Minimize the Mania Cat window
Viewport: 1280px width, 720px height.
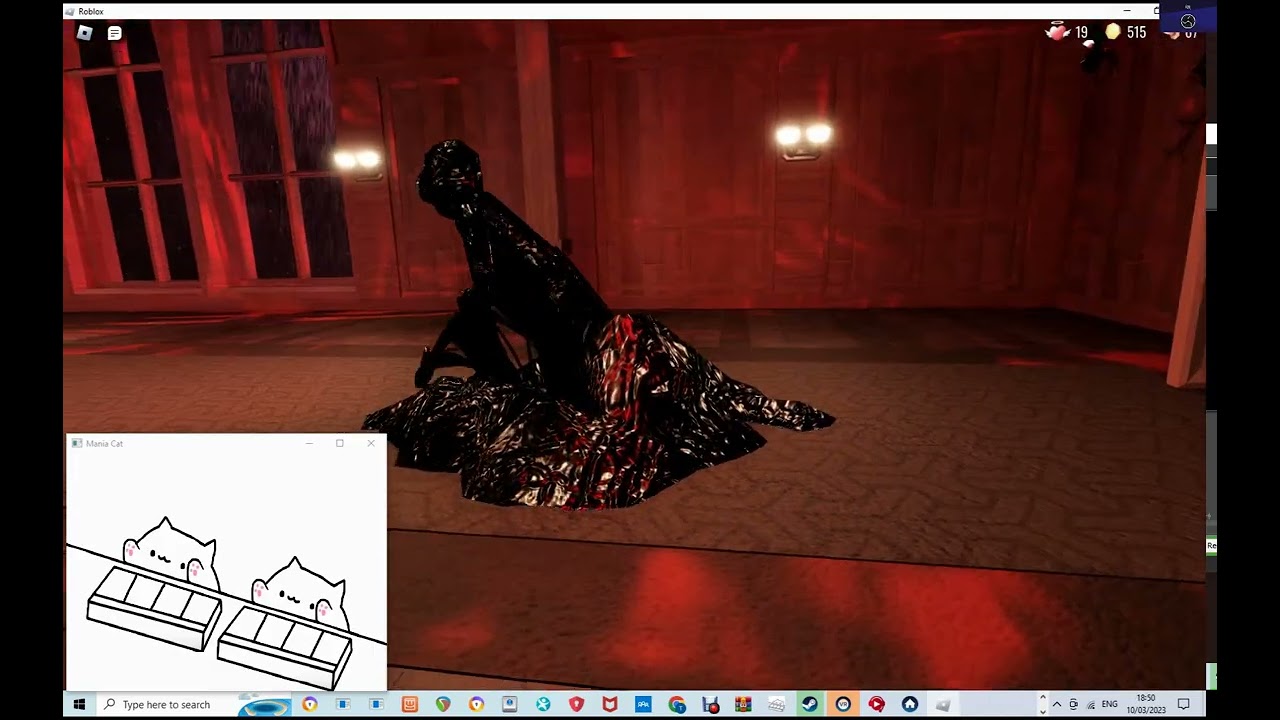[309, 443]
